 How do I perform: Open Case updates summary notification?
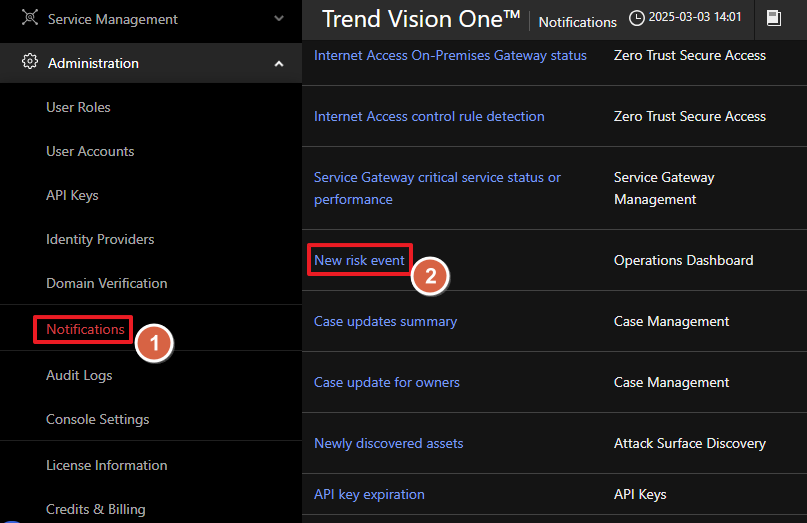[385, 321]
